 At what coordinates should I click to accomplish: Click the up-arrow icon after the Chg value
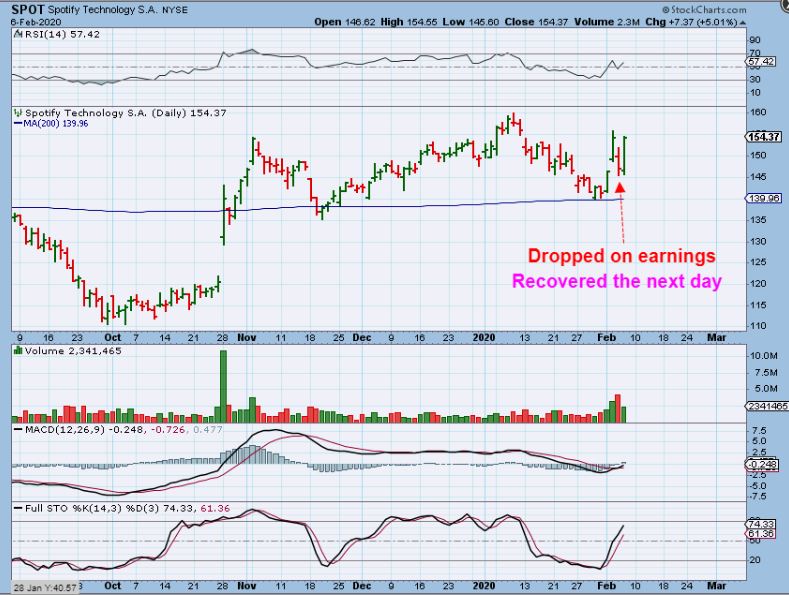pos(743,23)
